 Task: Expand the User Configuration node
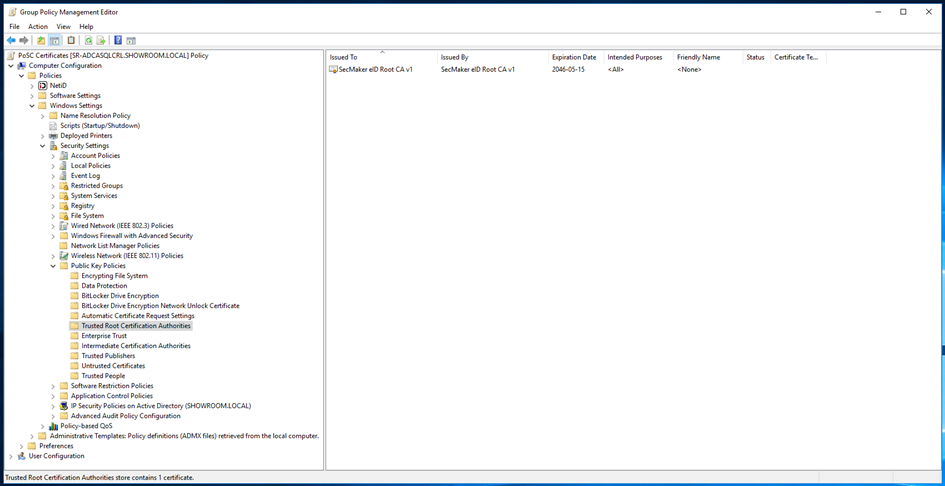(x=11, y=456)
